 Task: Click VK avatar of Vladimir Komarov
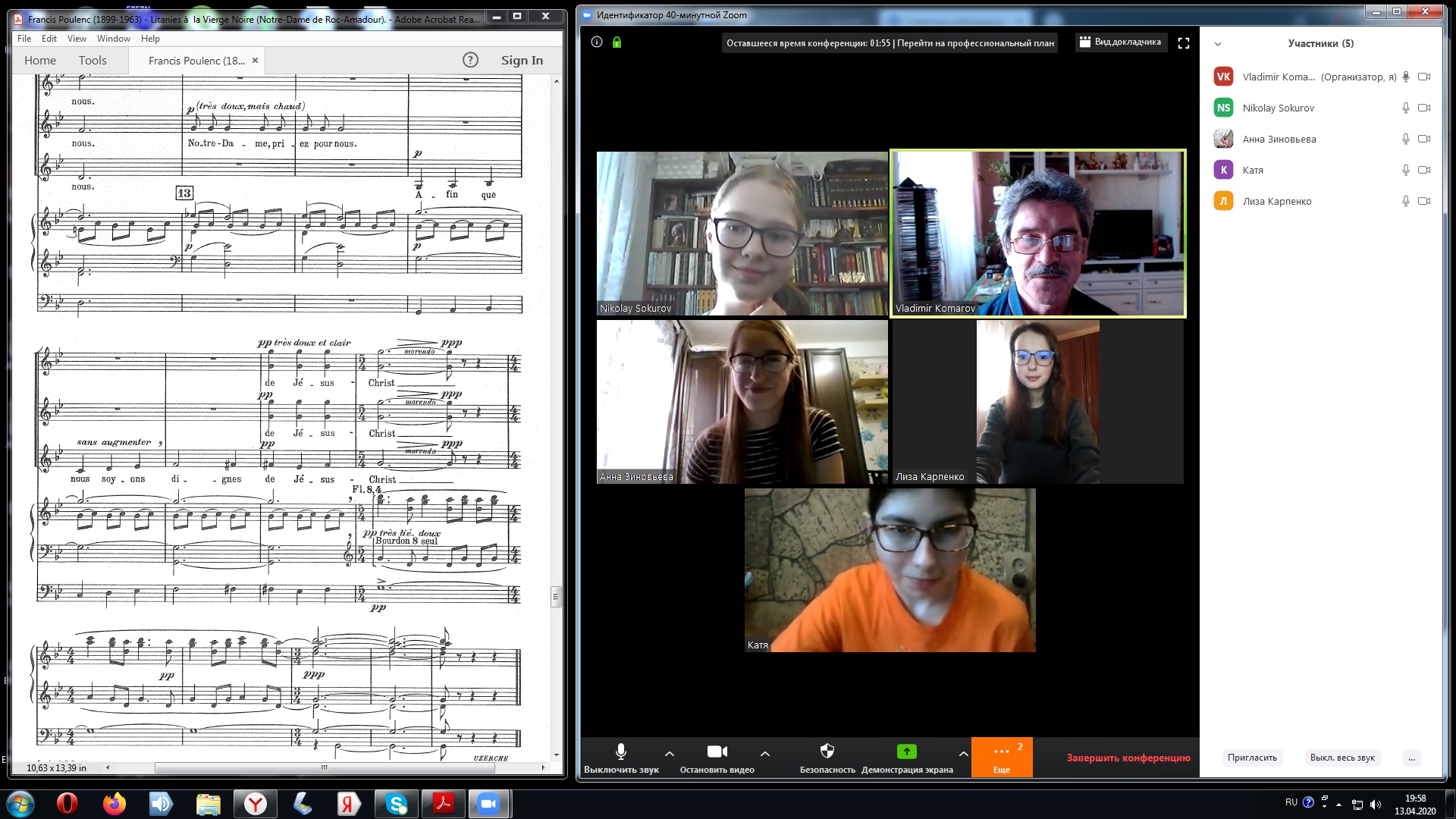pos(1223,77)
